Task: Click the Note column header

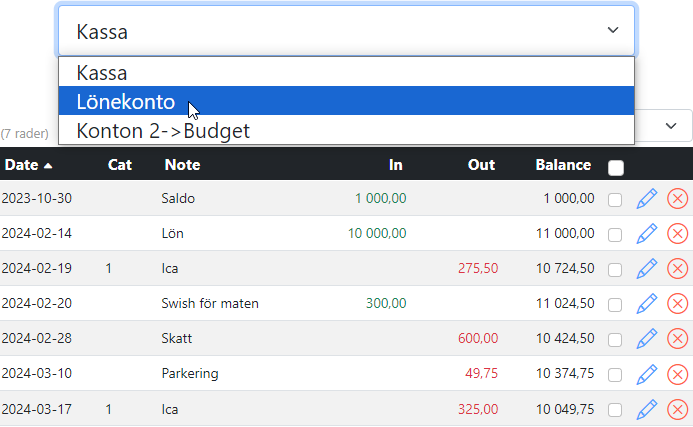Action: (x=182, y=165)
